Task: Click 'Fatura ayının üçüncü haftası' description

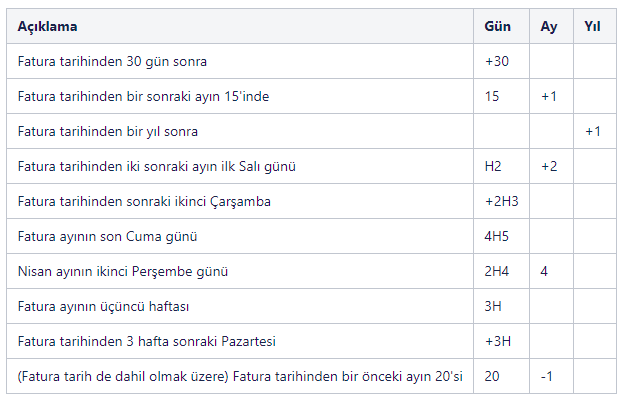Action: click(103, 306)
